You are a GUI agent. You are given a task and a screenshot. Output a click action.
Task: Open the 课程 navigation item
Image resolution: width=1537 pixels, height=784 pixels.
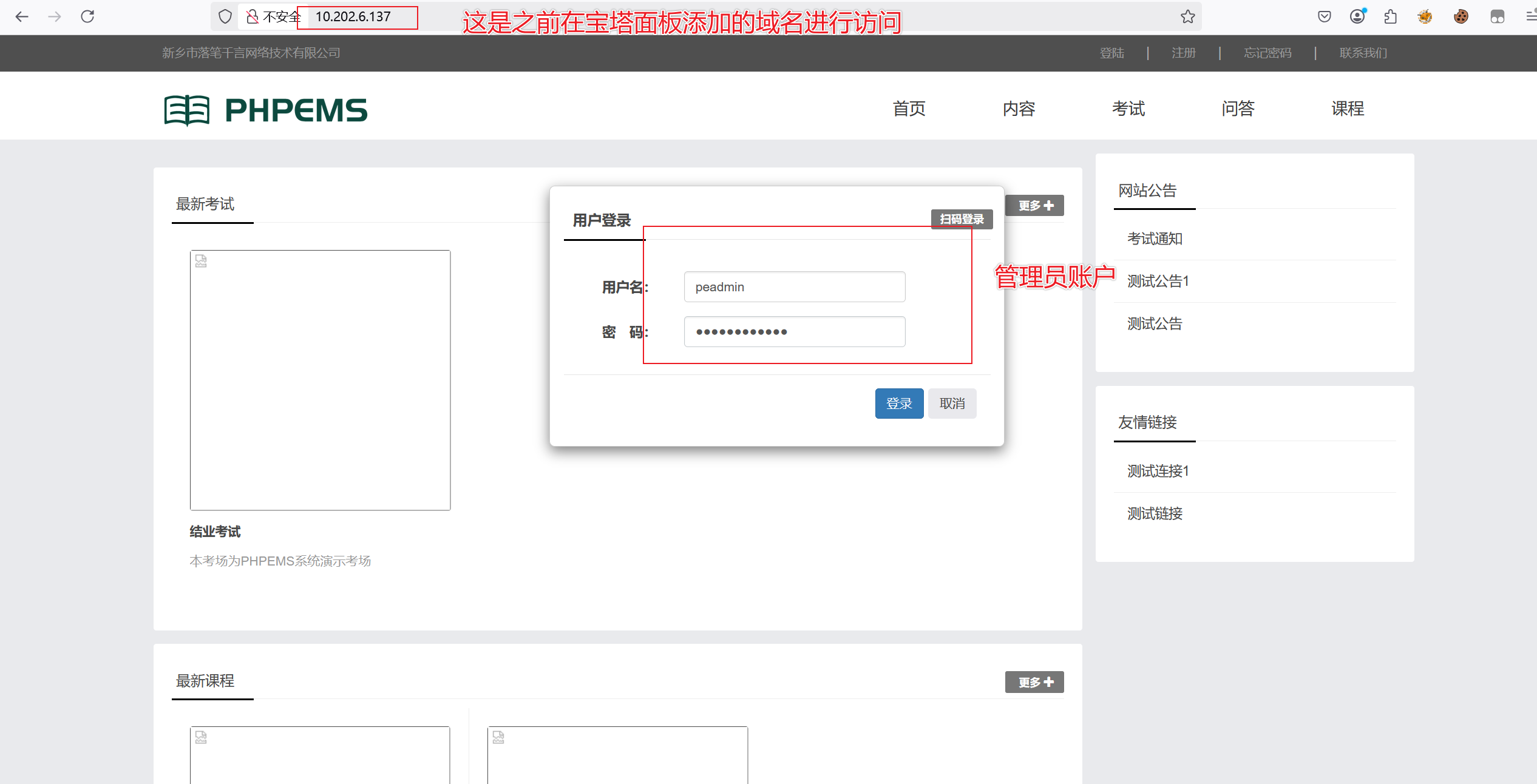[x=1348, y=109]
